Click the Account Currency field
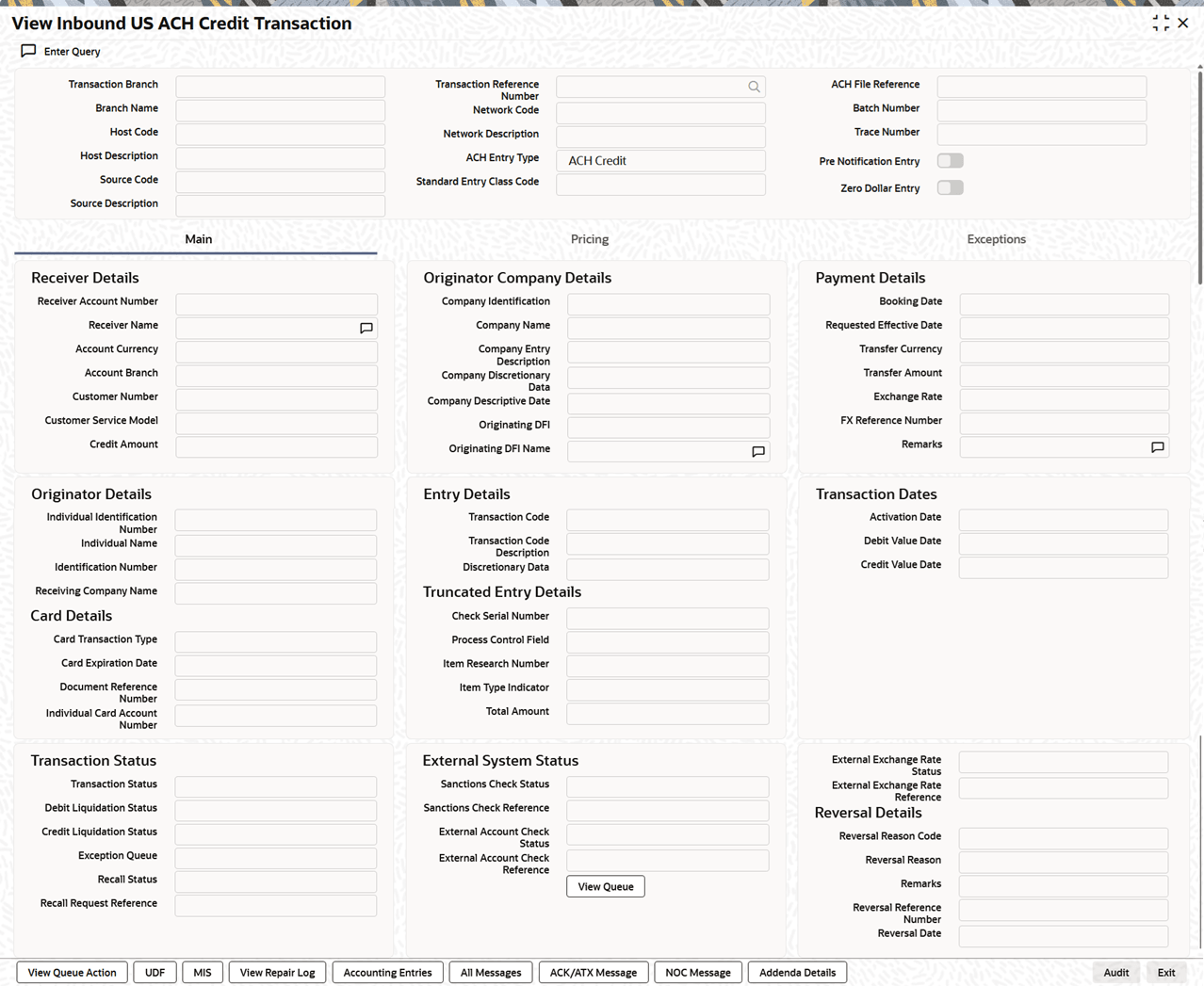 (x=276, y=351)
